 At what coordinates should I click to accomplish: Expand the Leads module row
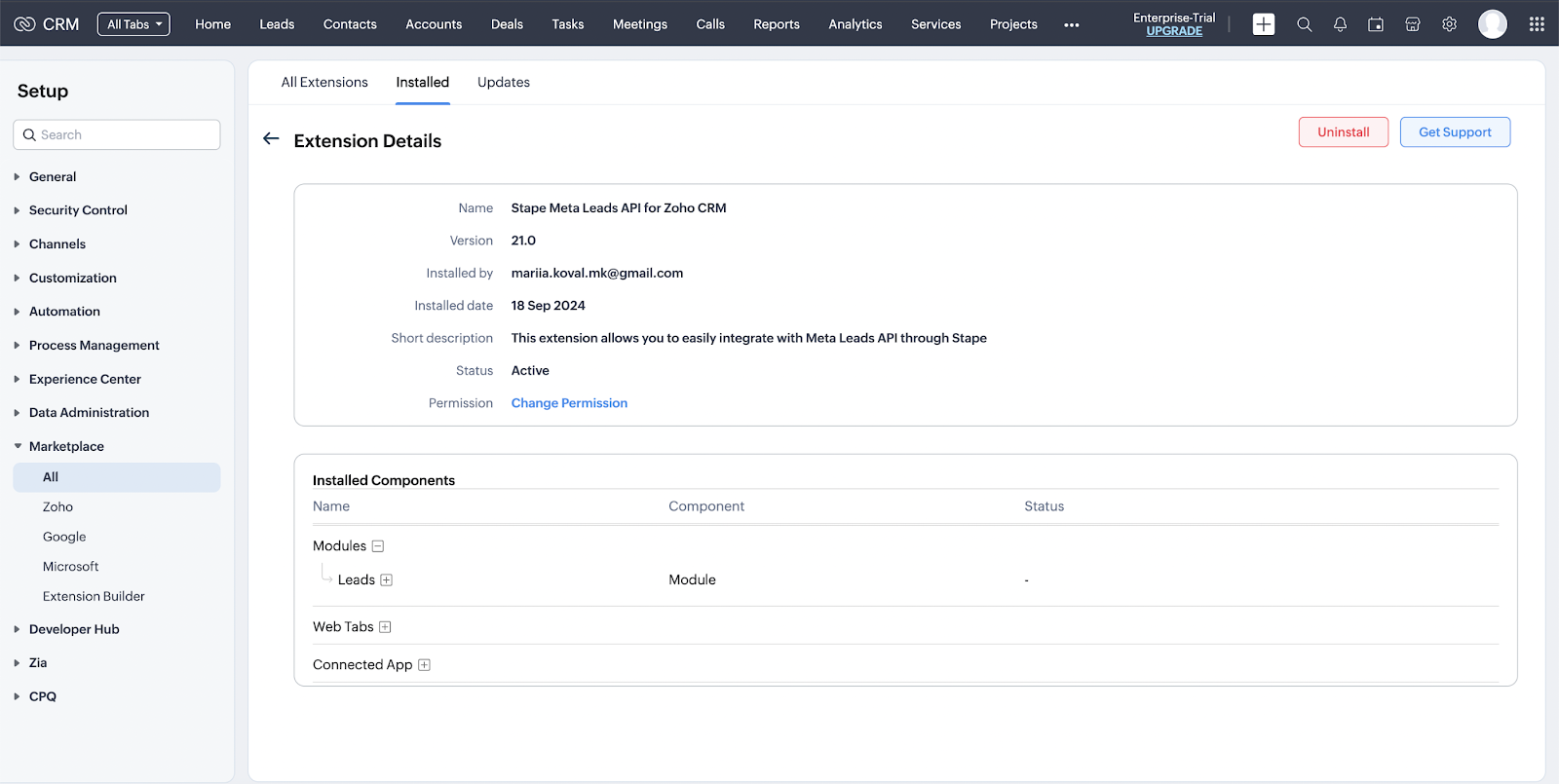point(386,580)
